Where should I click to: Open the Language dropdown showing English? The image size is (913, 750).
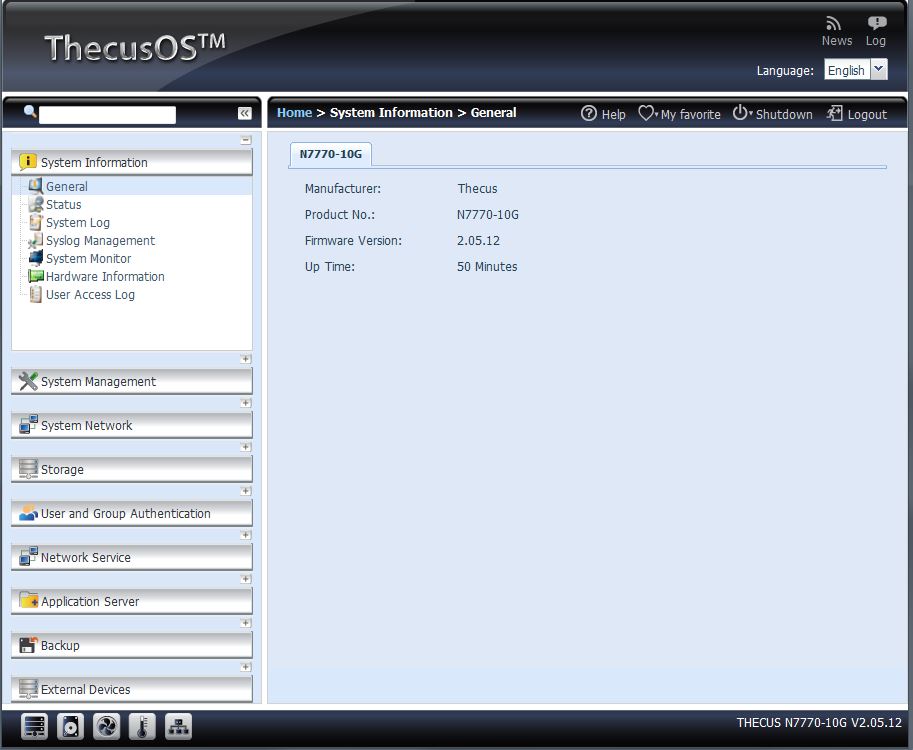click(855, 70)
